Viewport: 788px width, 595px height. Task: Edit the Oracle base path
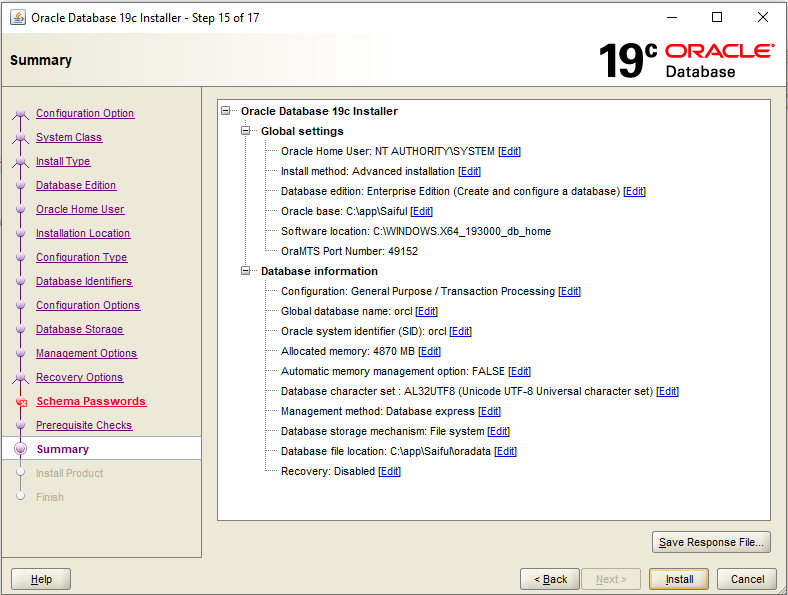421,212
